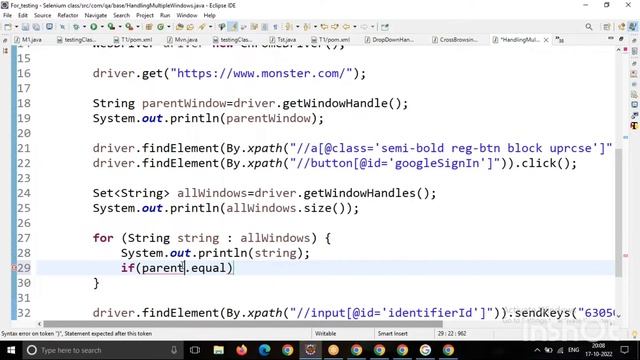Maximize the editor area
The width and height of the screenshot is (640, 360).
point(621,38)
